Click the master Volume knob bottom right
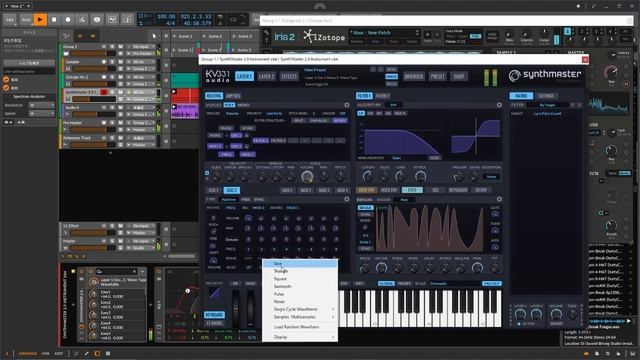Screen dimensions: 640x360 coord(556,314)
